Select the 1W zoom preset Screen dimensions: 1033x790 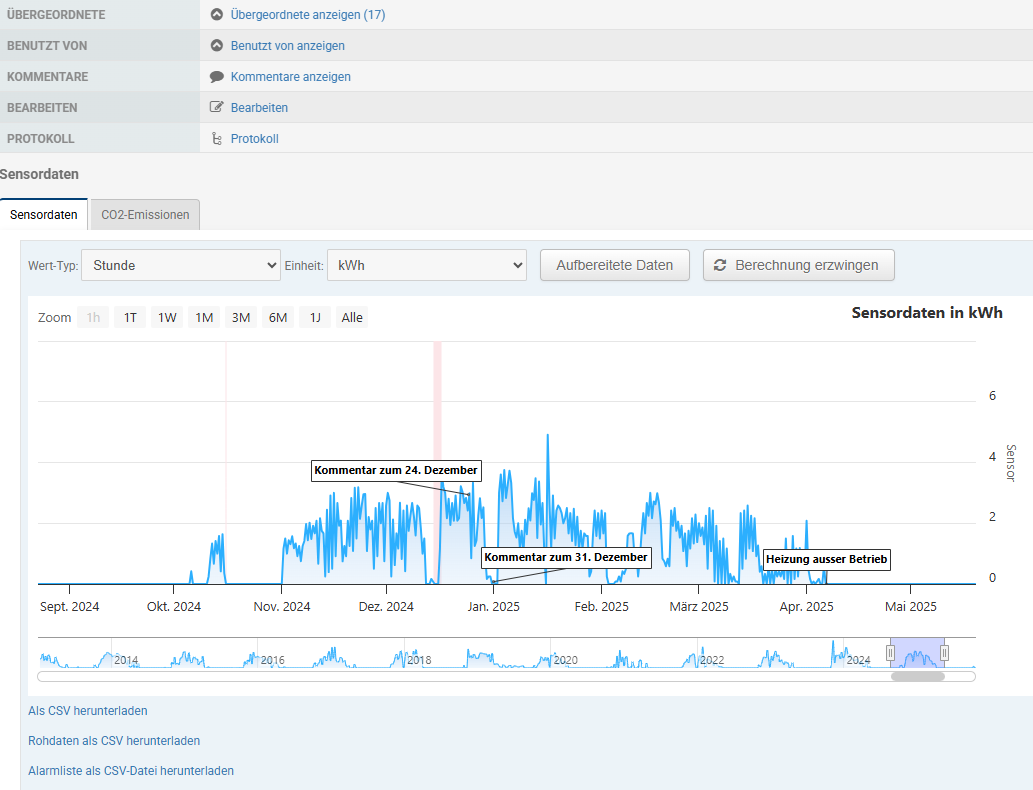pos(166,317)
